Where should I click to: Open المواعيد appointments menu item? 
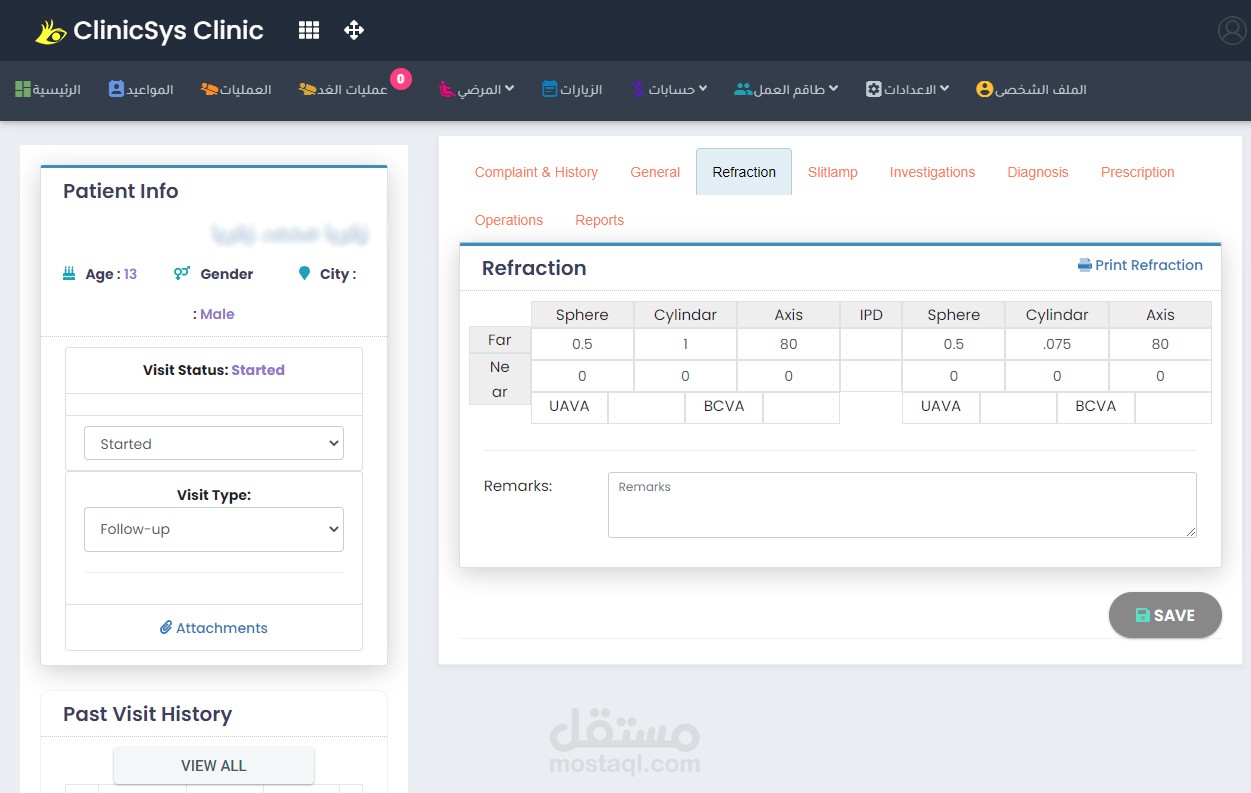[x=141, y=89]
